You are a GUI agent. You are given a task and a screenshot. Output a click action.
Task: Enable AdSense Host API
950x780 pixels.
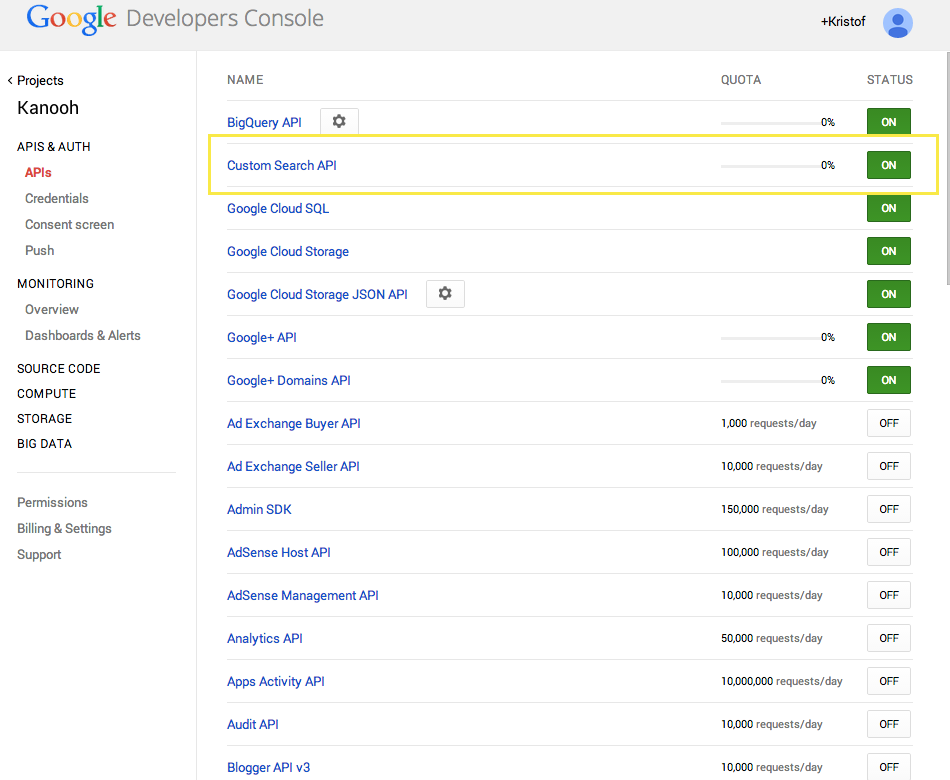889,552
